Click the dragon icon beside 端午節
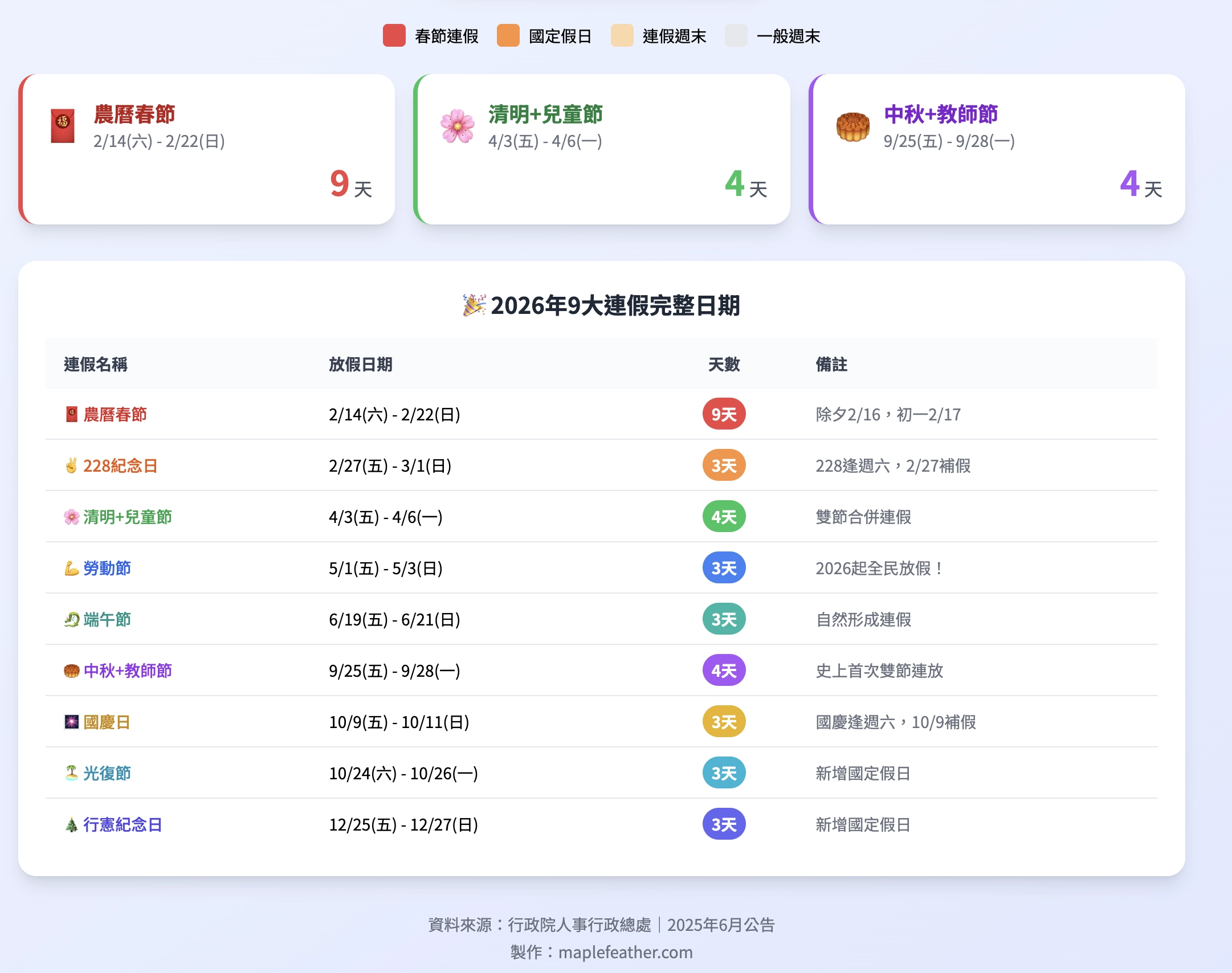 [x=71, y=619]
